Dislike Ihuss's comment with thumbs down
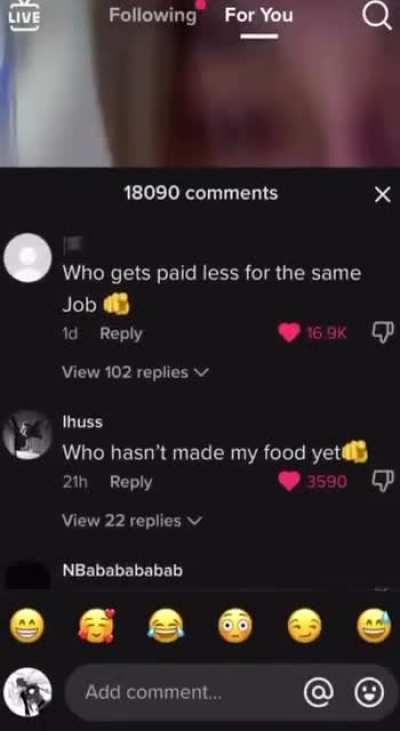Viewport: 400px width, 731px height. pos(383,481)
